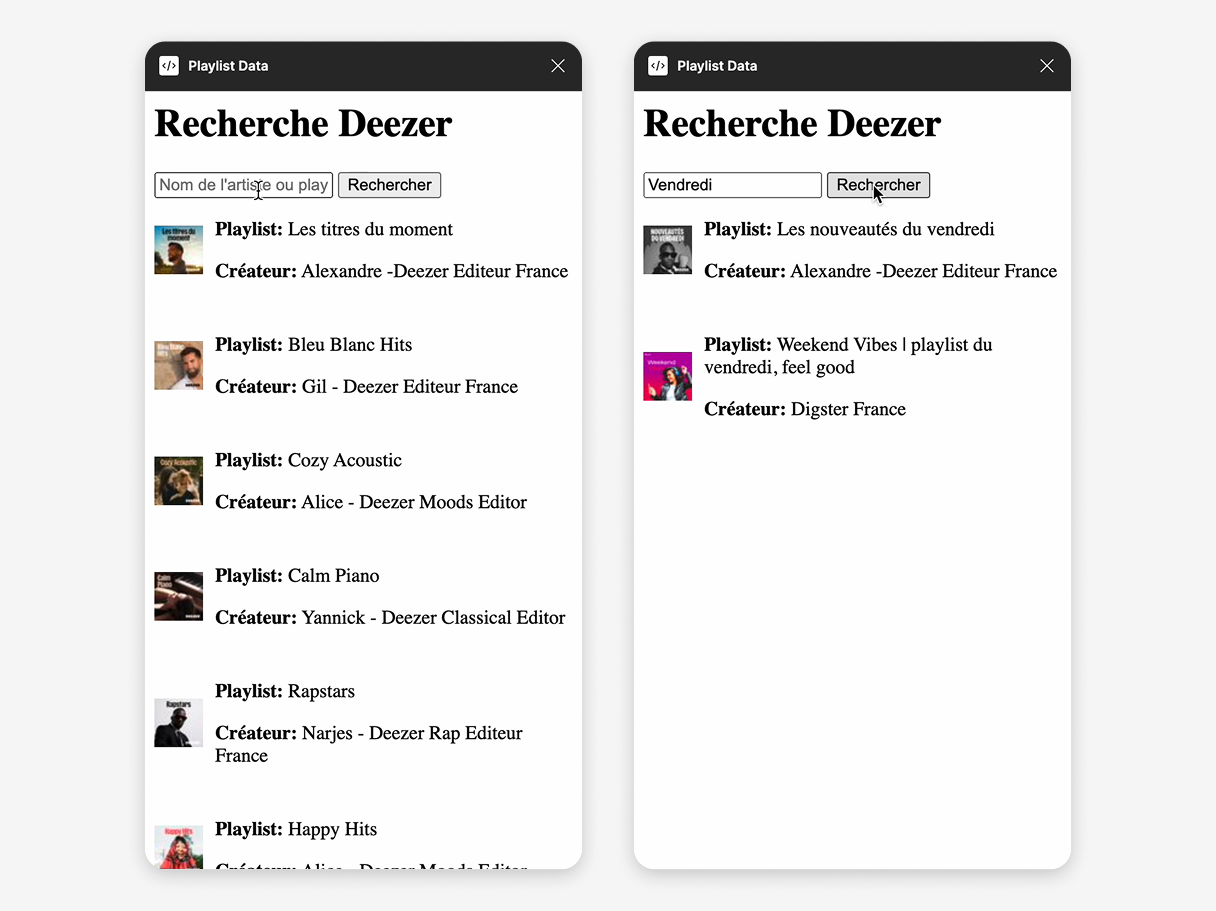Select the text Cozy Acoustic
Screen dimensions: 1216x911
point(345,460)
